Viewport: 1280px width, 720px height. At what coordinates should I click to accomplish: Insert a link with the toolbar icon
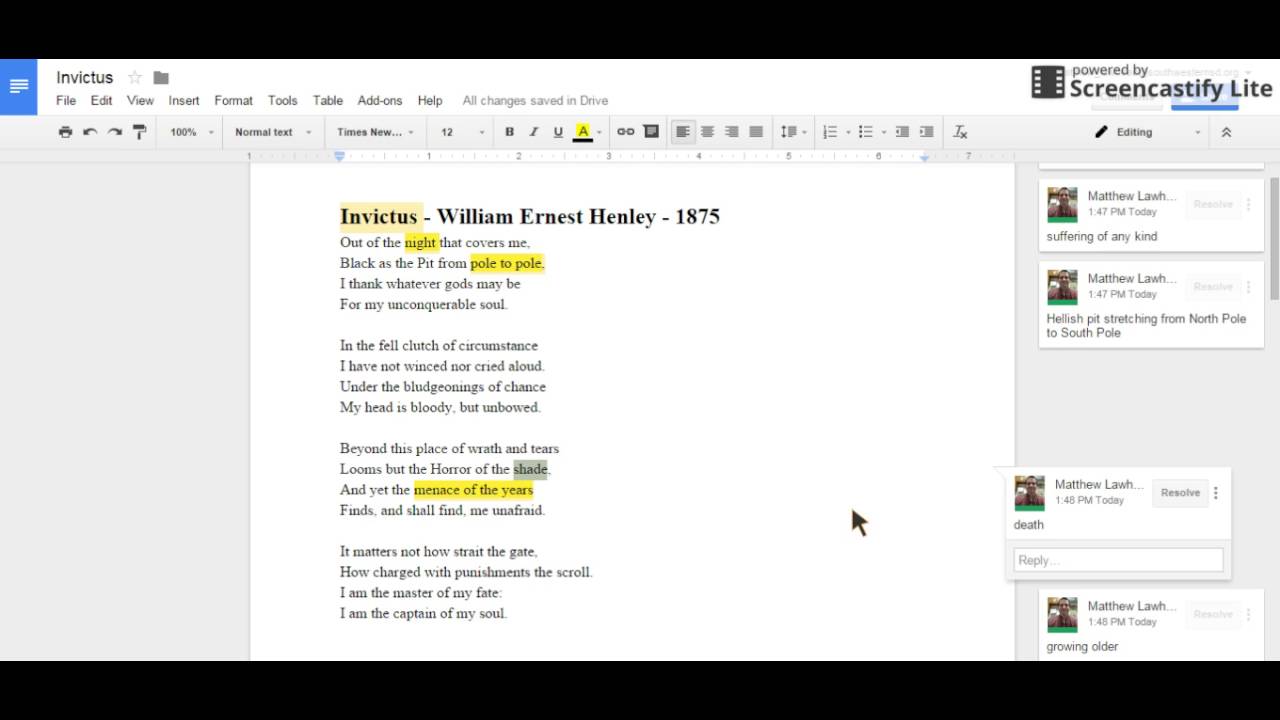tap(626, 132)
